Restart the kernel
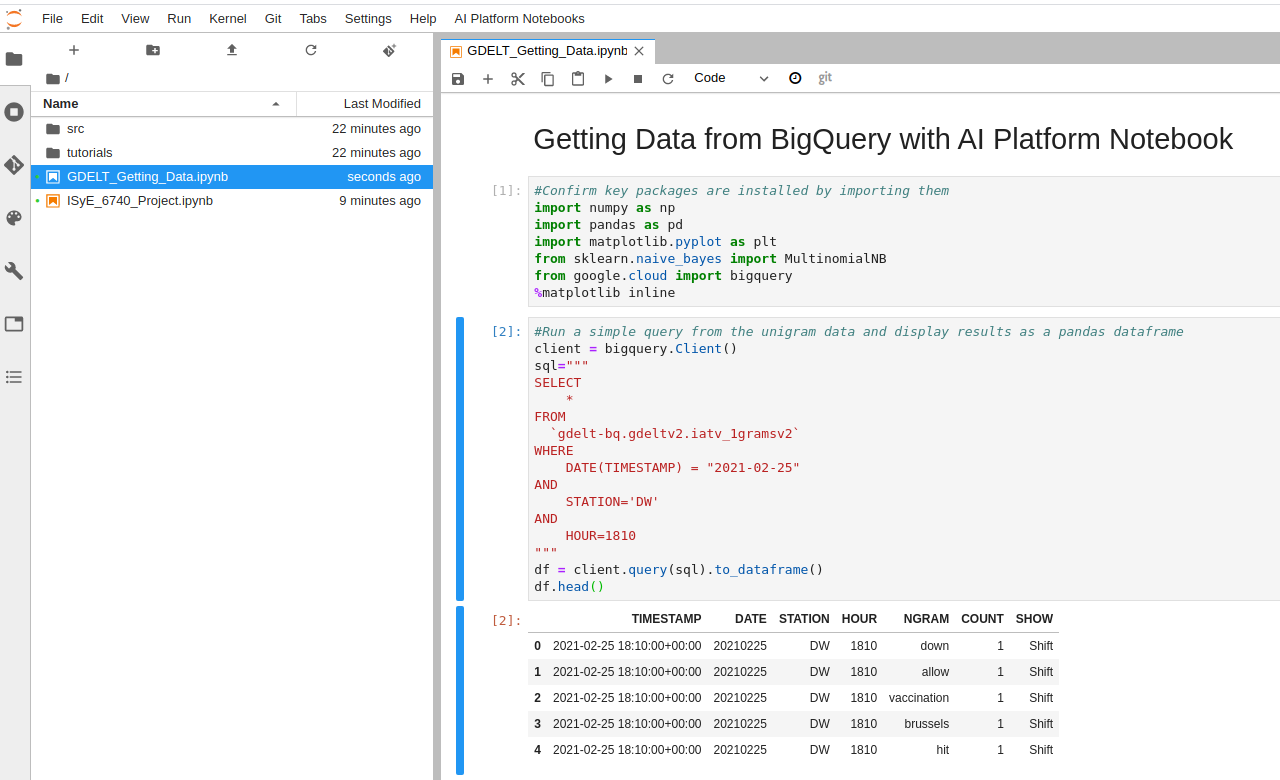Image resolution: width=1280 pixels, height=780 pixels. click(668, 78)
